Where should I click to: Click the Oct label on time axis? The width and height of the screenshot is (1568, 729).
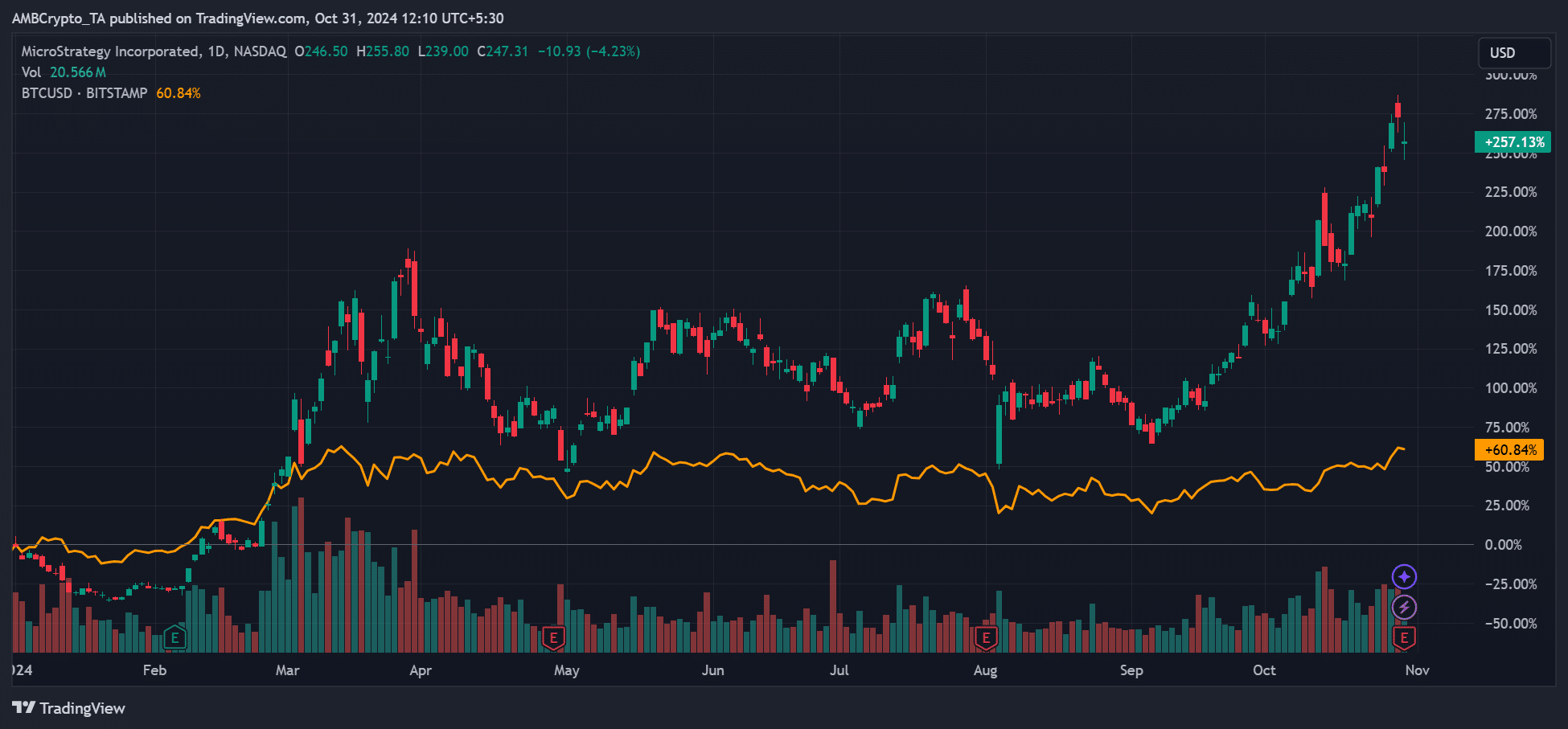[x=1264, y=670]
